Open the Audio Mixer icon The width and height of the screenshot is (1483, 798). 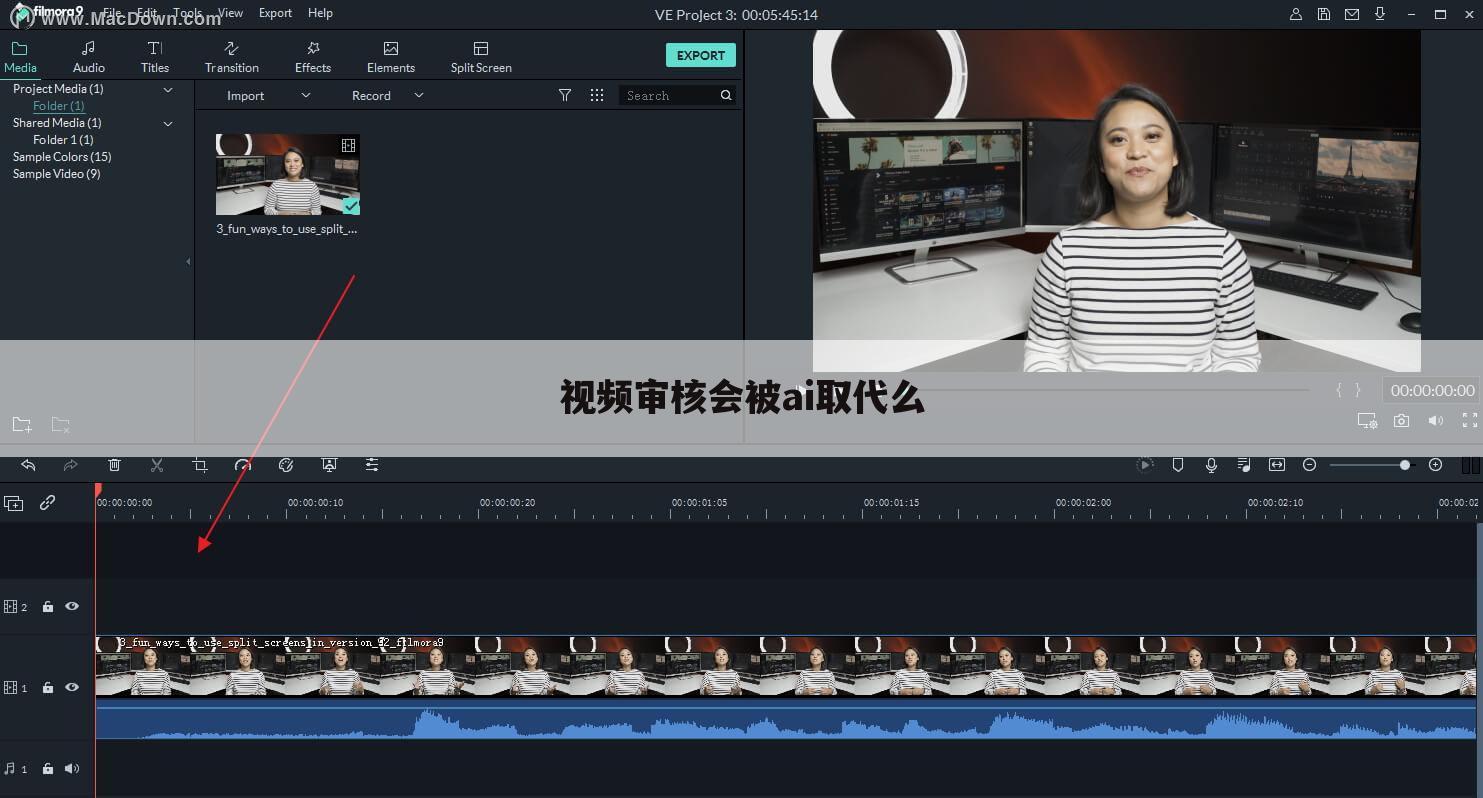point(1244,465)
